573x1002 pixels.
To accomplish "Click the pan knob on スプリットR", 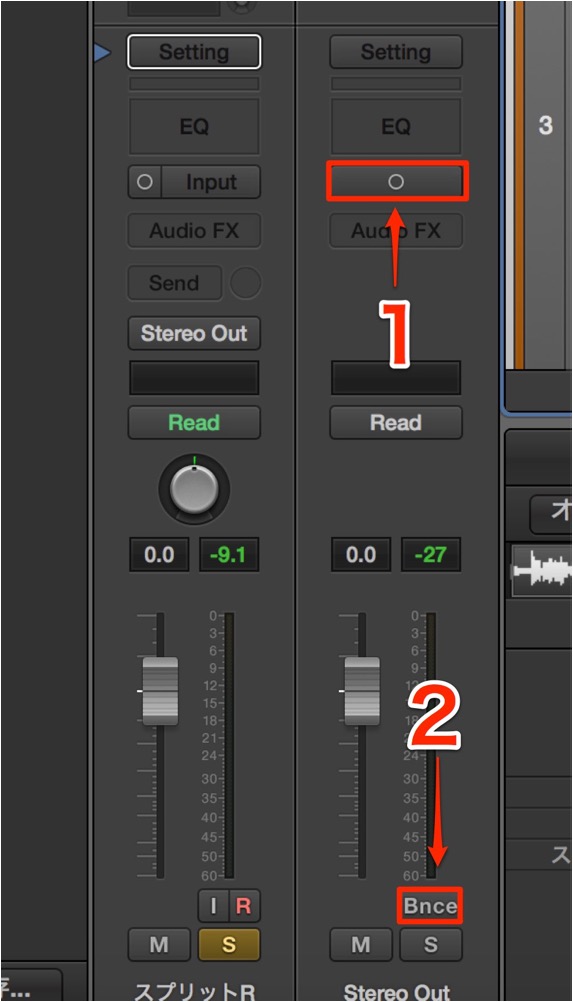I will [194, 489].
